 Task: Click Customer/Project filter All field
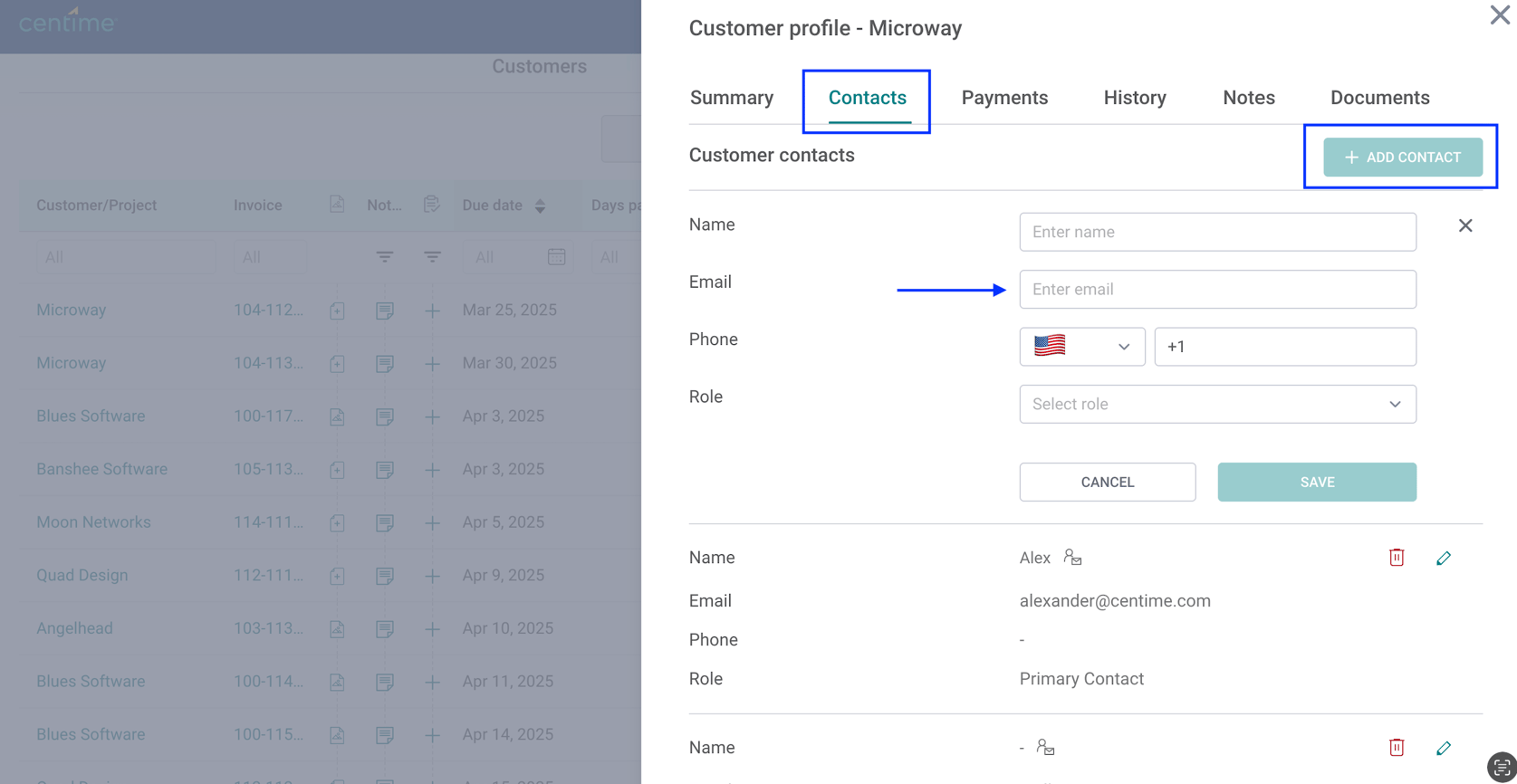(125, 257)
